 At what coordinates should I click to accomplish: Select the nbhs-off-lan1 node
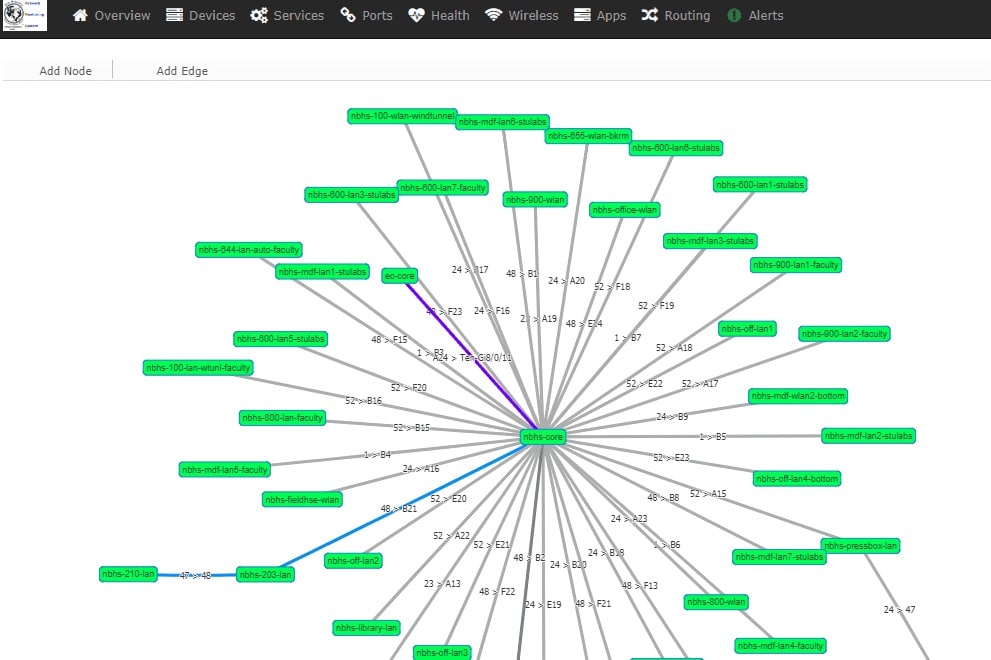point(747,329)
